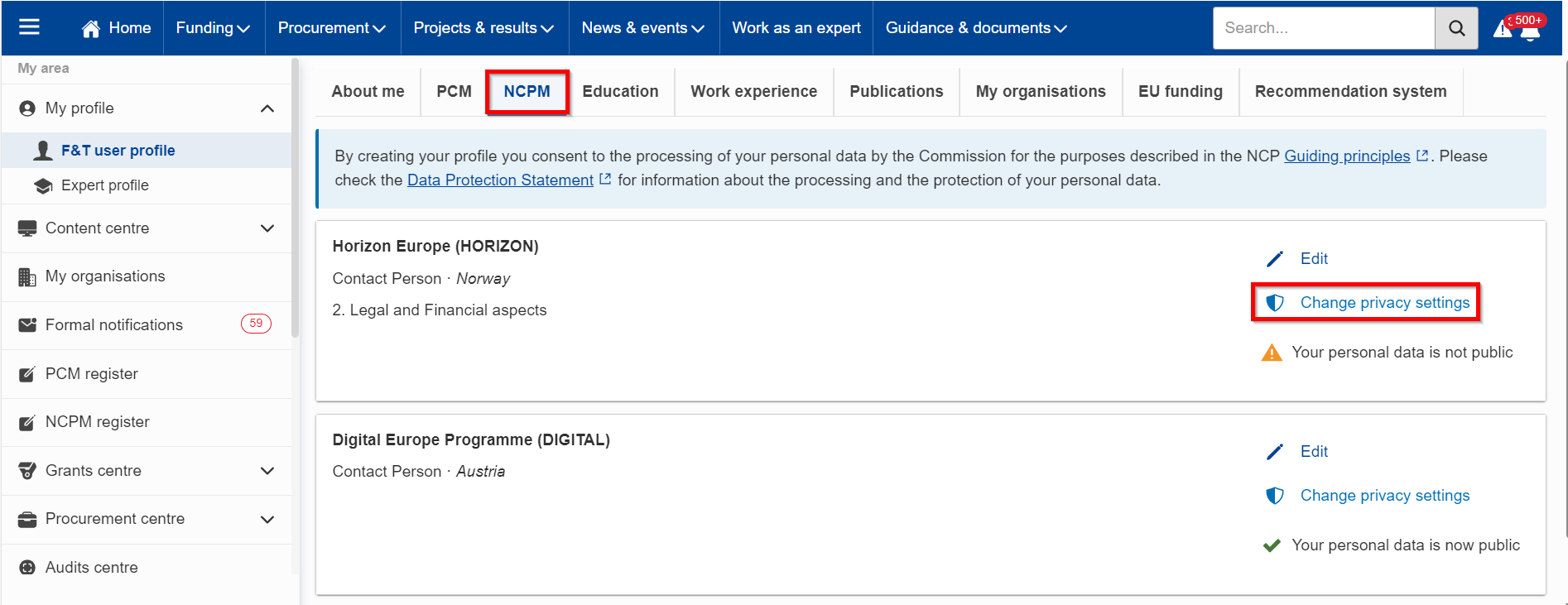Open the Audits centre sidebar item
The image size is (1568, 605).
point(147,568)
